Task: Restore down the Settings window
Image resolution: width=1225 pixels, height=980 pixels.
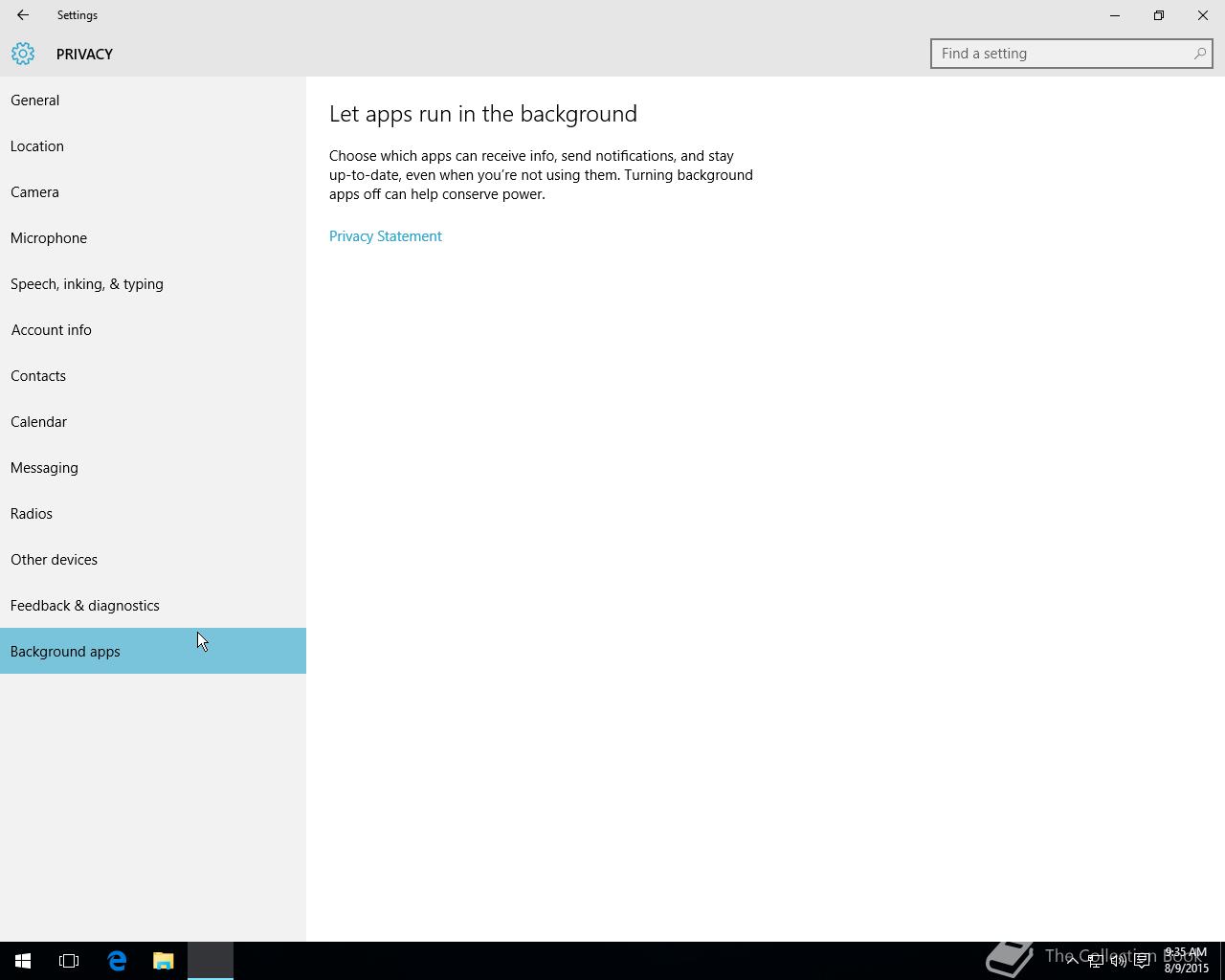Action: point(1159,15)
